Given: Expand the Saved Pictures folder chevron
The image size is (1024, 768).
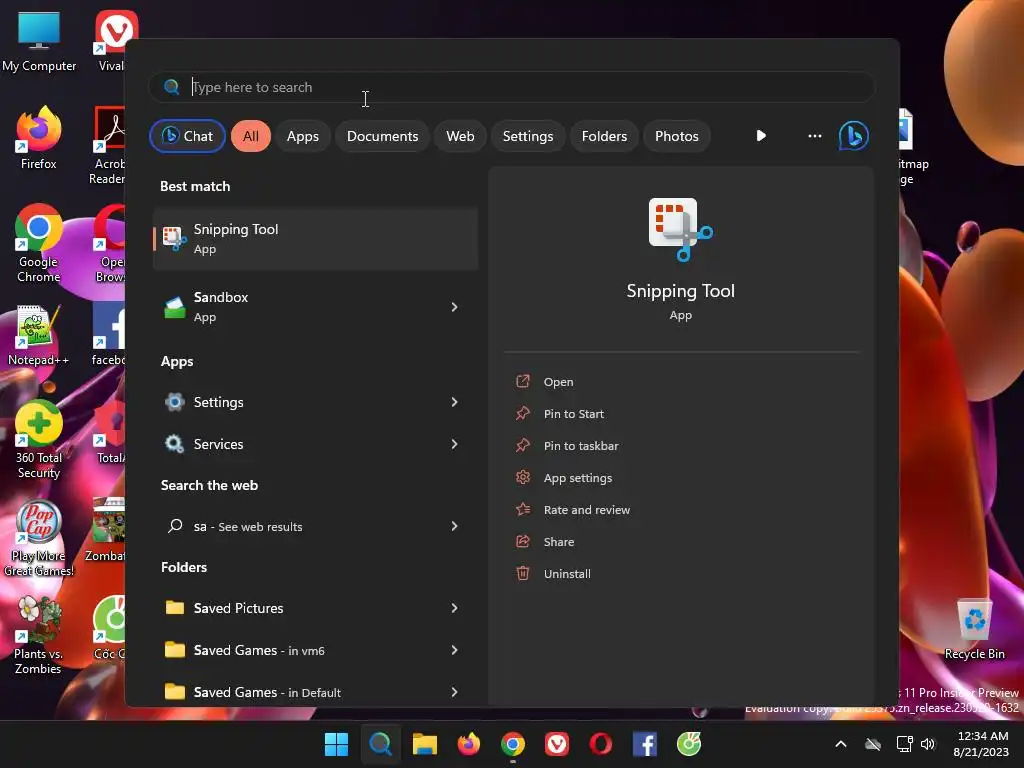Looking at the screenshot, I should [x=454, y=608].
